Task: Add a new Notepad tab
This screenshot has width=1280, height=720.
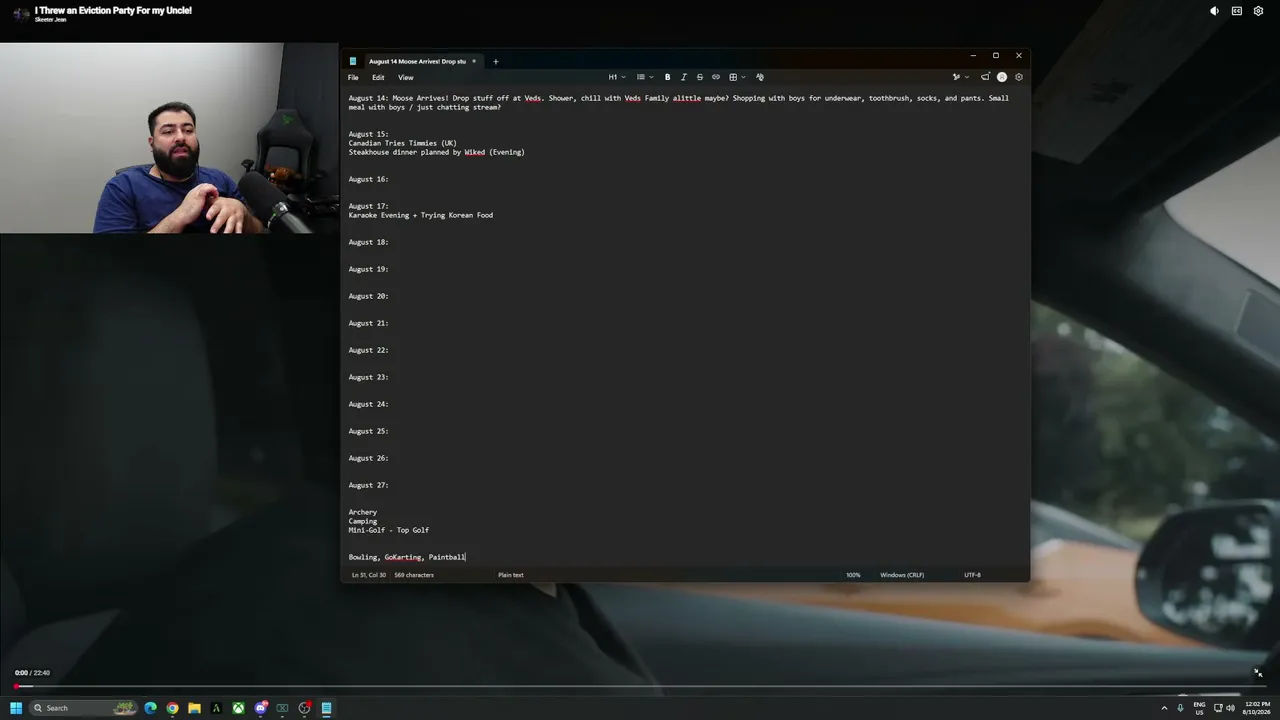Action: (x=495, y=61)
